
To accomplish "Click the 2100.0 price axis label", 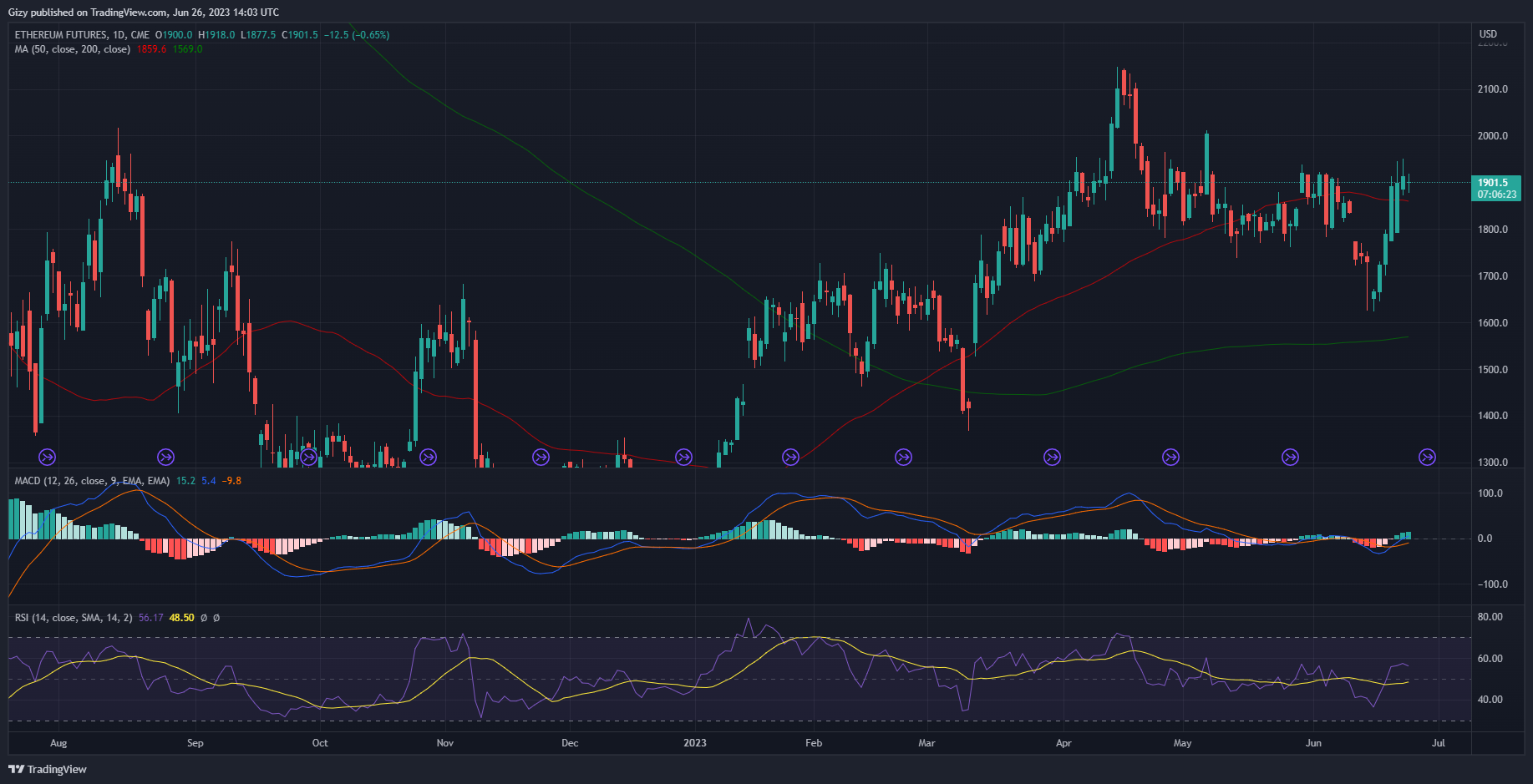I will (1493, 89).
